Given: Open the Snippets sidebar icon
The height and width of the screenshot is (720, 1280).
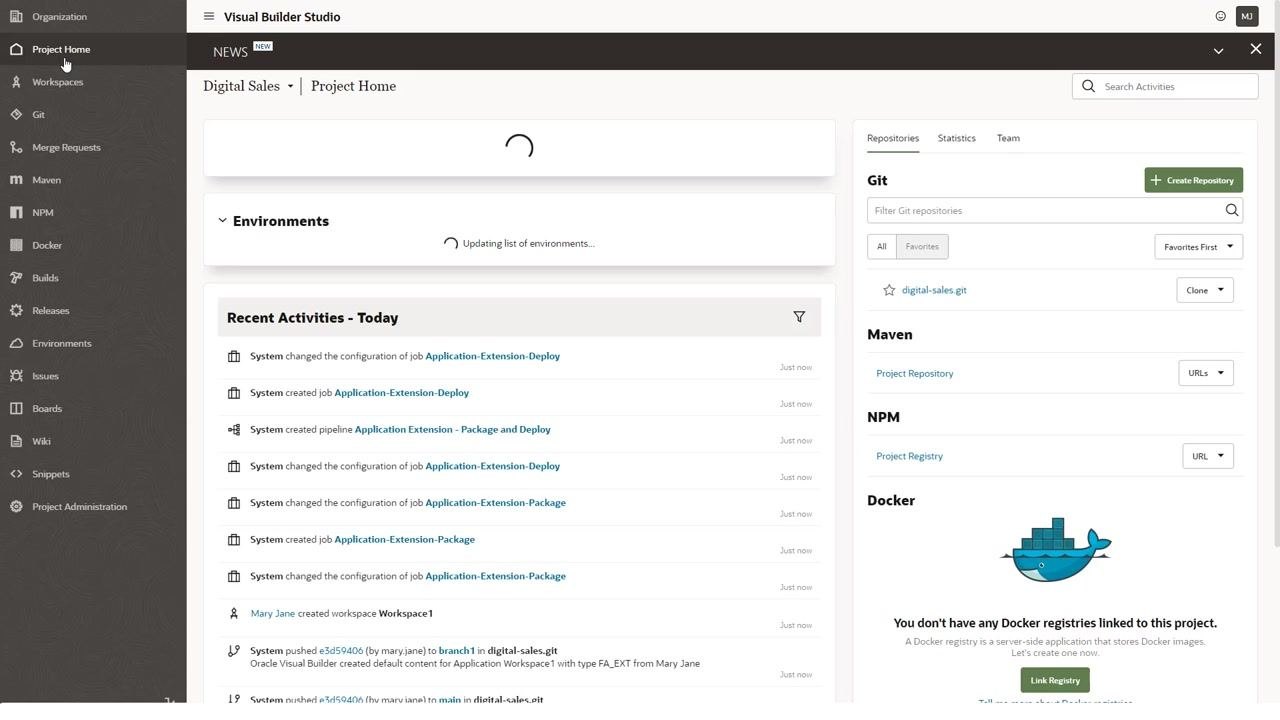Looking at the screenshot, I should tap(16, 474).
